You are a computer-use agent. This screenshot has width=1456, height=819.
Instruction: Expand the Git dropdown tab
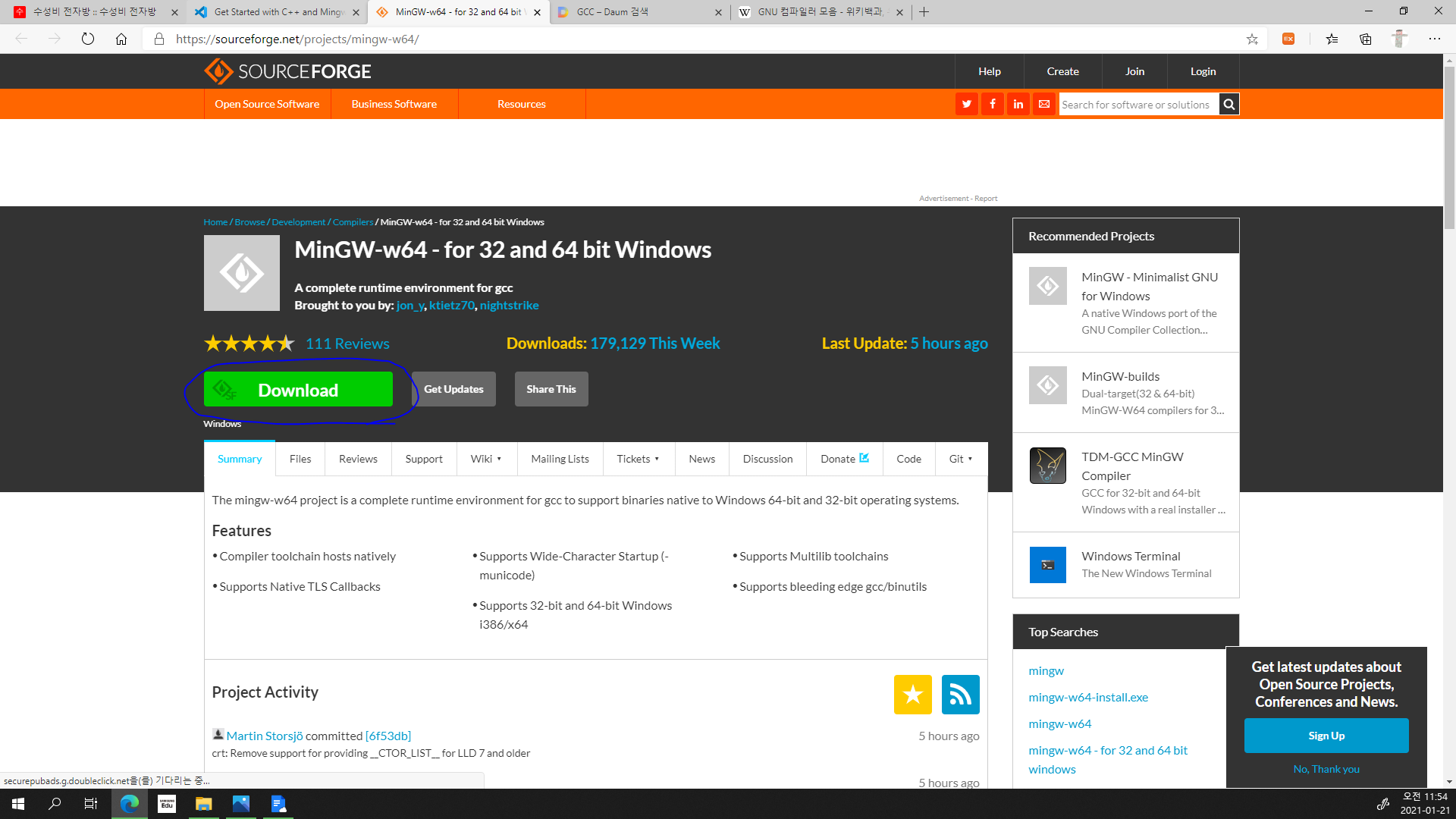point(960,459)
